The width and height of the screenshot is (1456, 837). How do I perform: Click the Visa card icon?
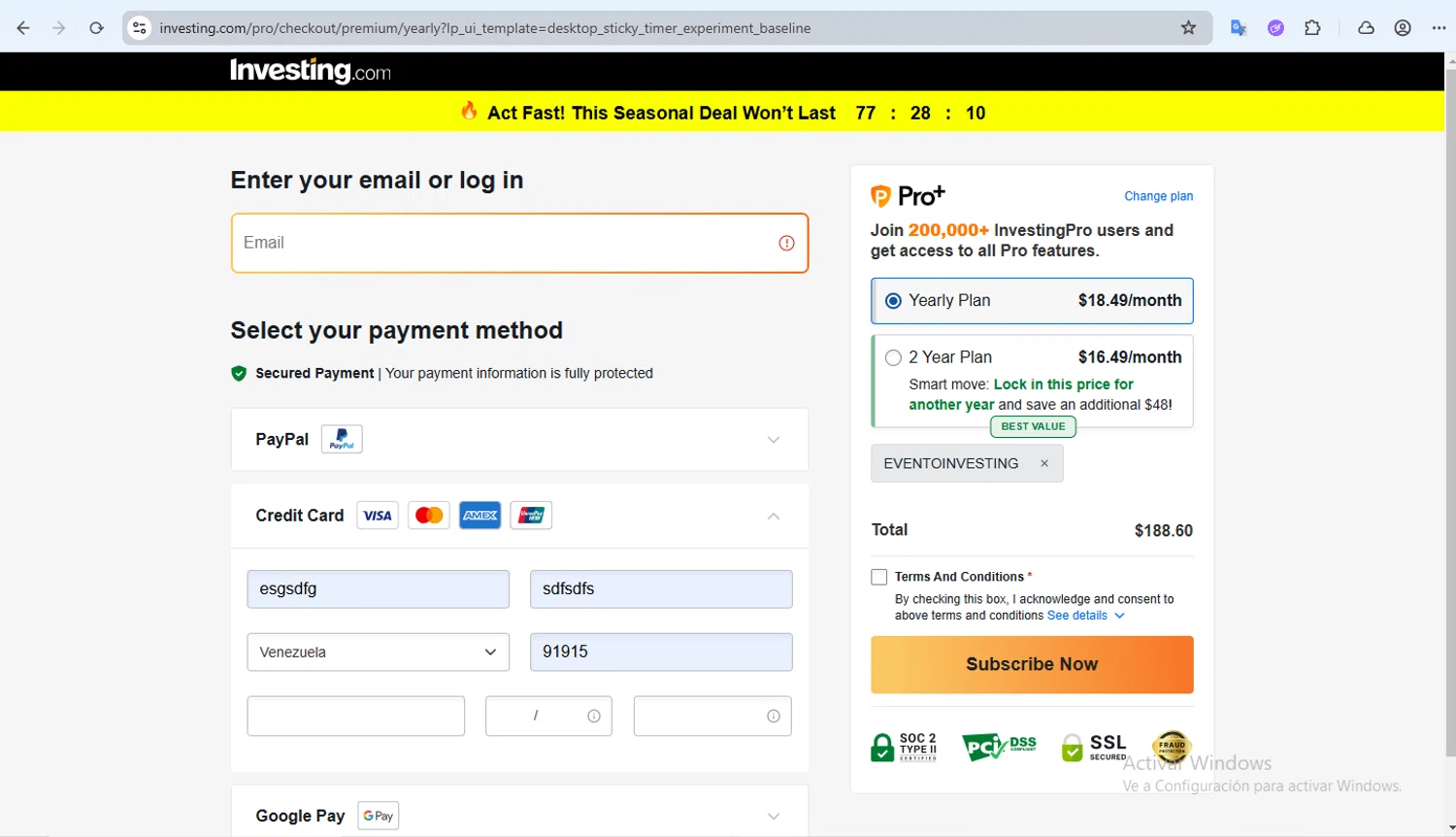[378, 516]
